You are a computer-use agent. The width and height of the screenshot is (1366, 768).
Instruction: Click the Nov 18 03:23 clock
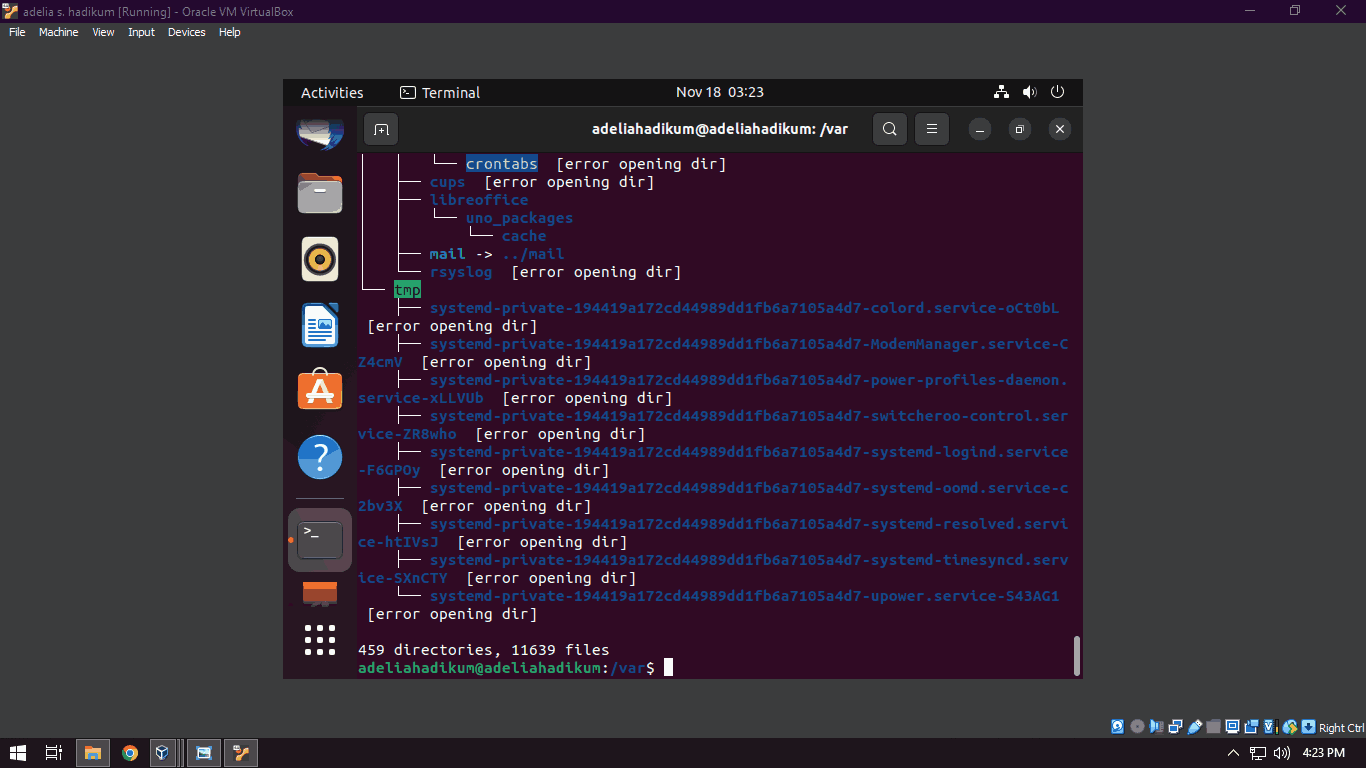point(719,92)
